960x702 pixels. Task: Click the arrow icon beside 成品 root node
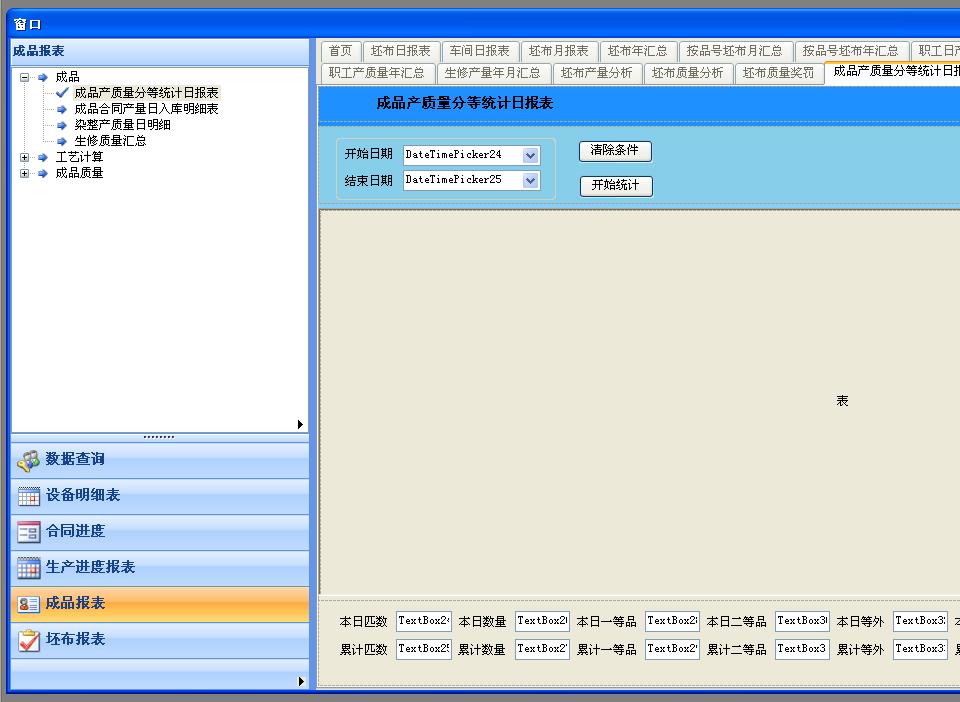click(43, 77)
